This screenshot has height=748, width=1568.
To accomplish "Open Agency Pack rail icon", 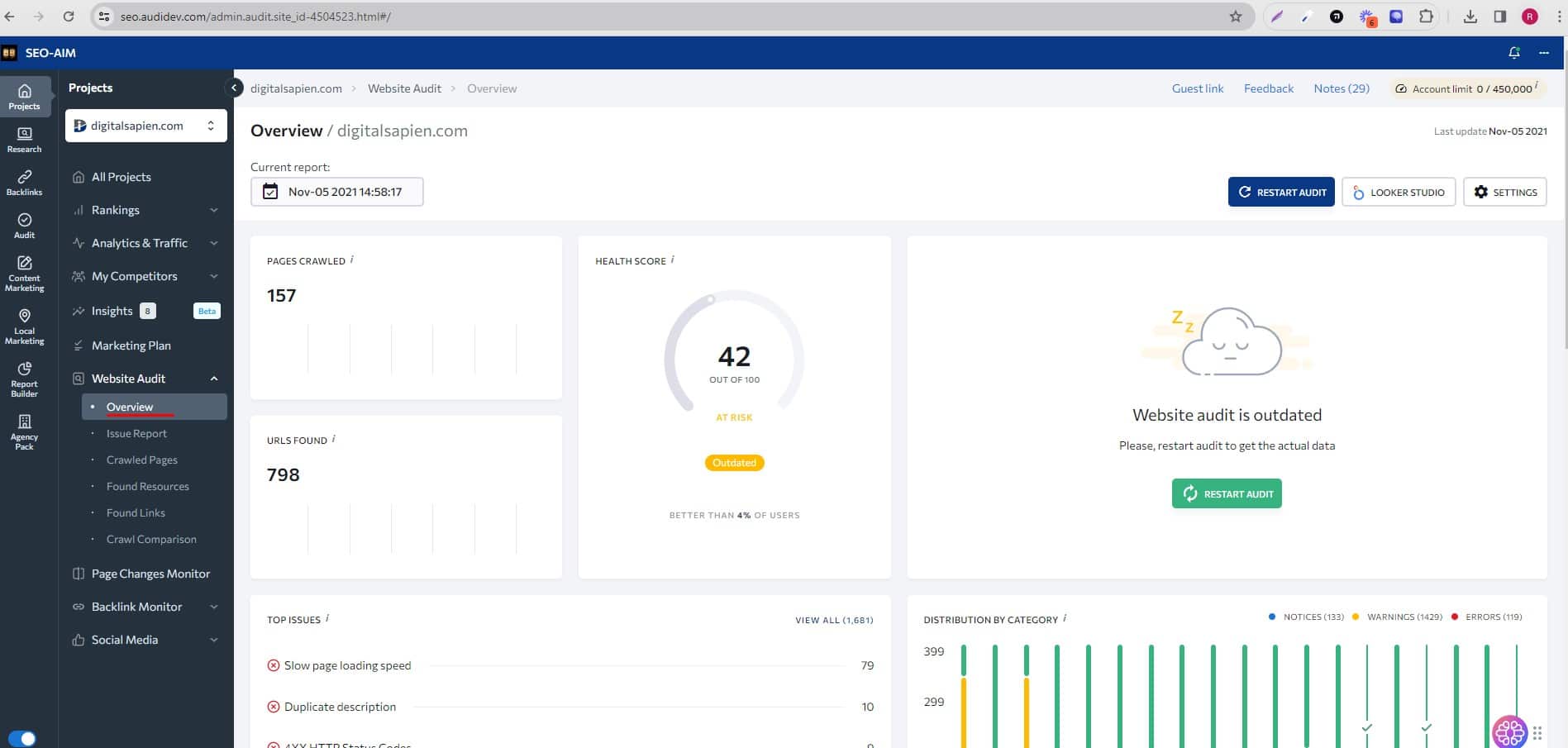I will click(25, 432).
